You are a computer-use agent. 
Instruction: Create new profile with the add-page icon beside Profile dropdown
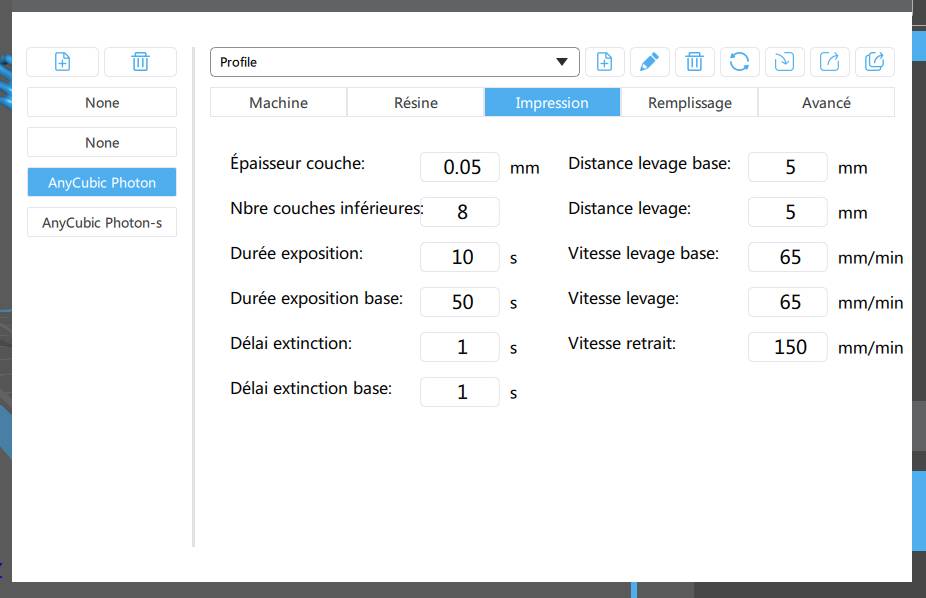click(604, 62)
